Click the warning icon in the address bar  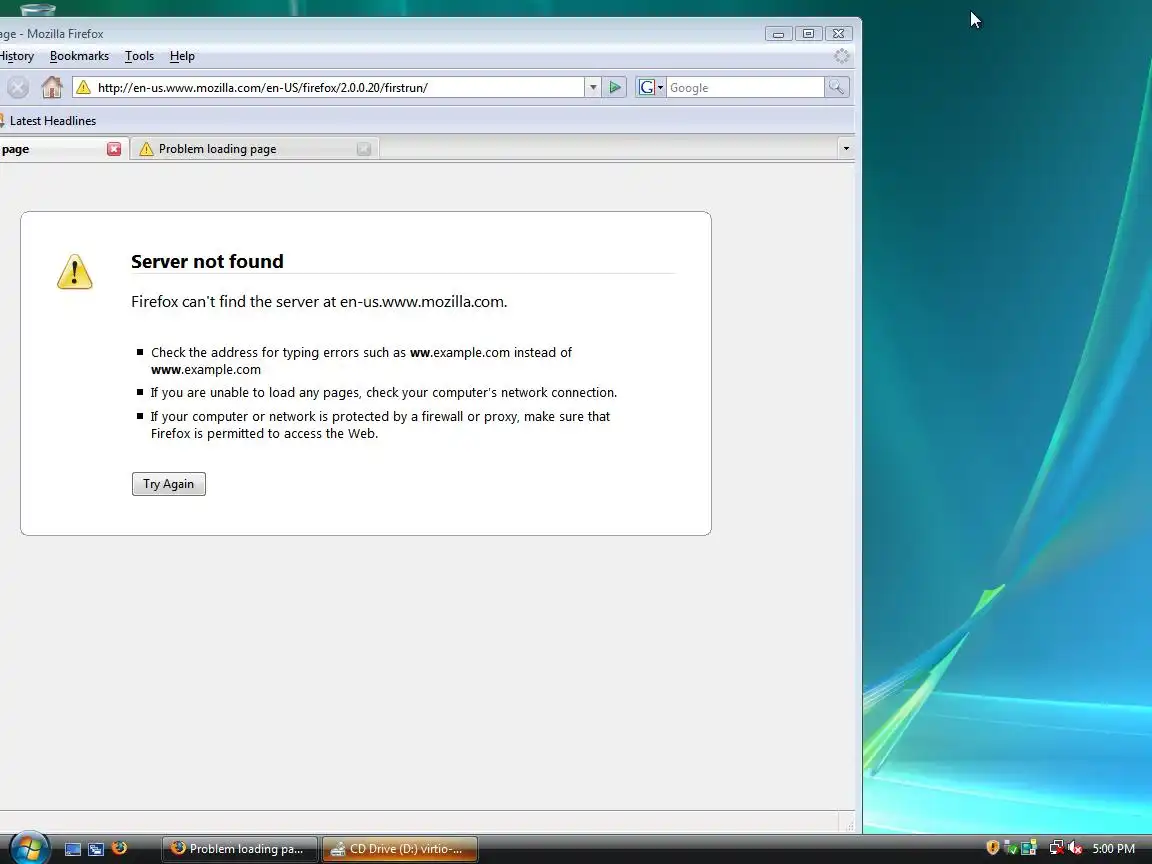pyautogui.click(x=84, y=87)
